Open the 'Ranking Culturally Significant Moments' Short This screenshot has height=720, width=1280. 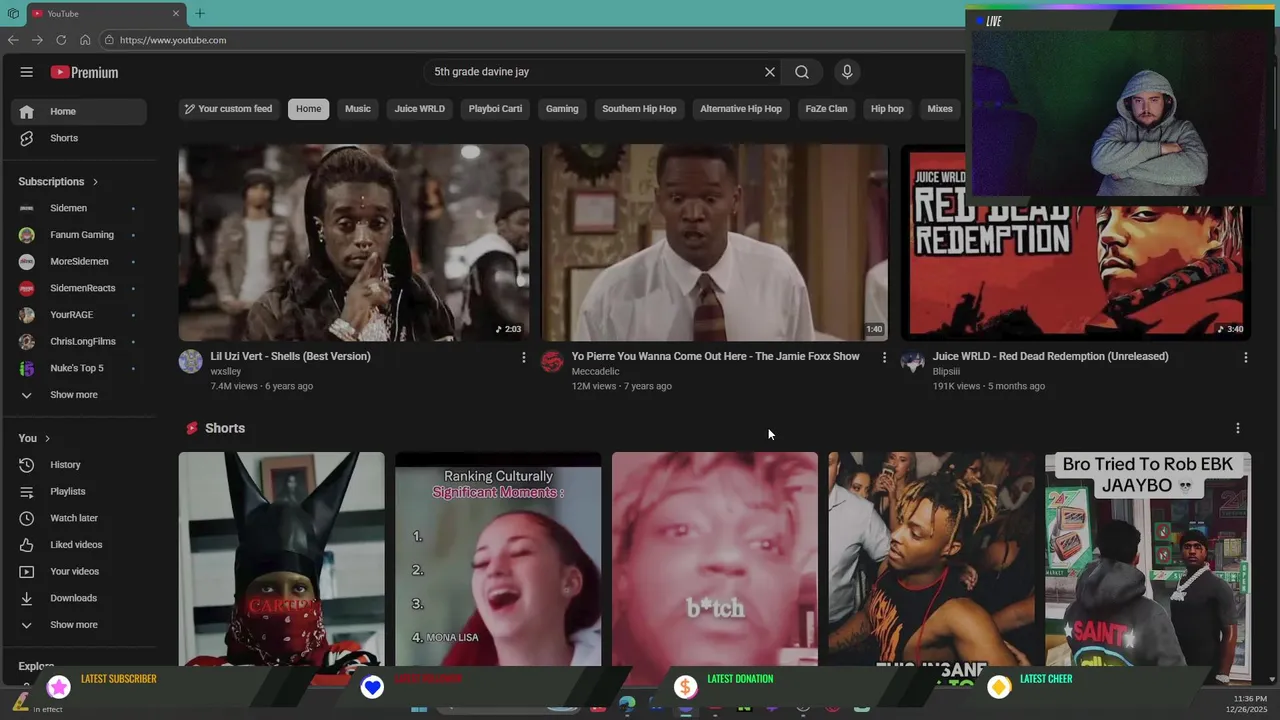click(498, 559)
